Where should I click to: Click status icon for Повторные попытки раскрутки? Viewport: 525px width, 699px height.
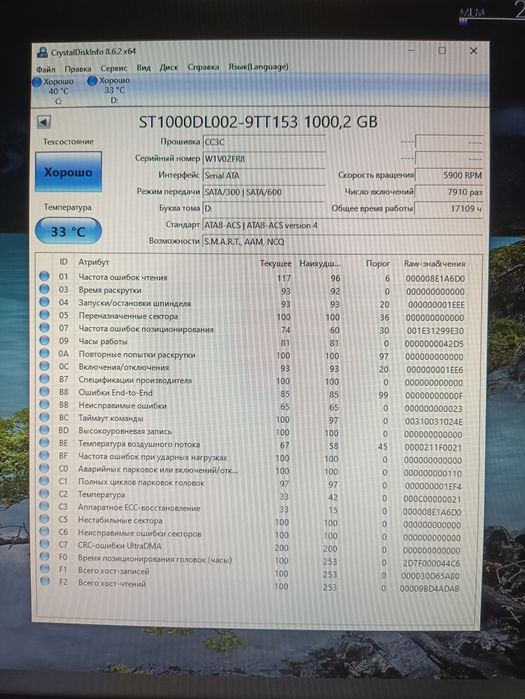tap(44, 354)
